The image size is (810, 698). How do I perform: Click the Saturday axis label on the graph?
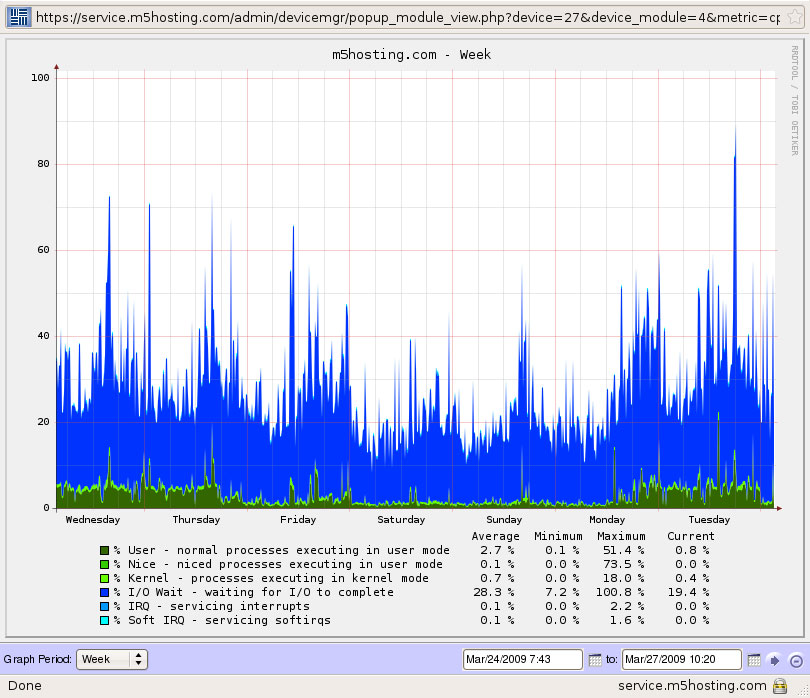tap(400, 519)
